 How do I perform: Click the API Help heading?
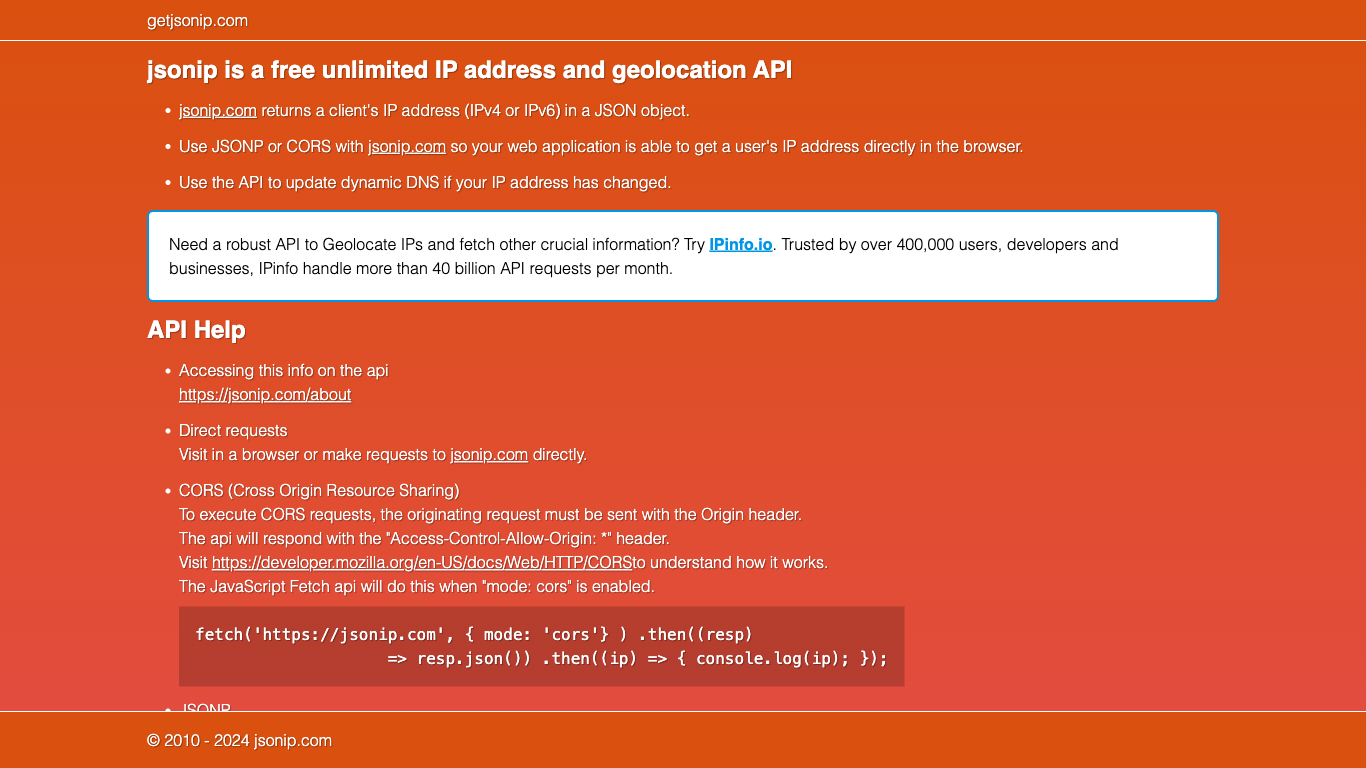coord(196,330)
